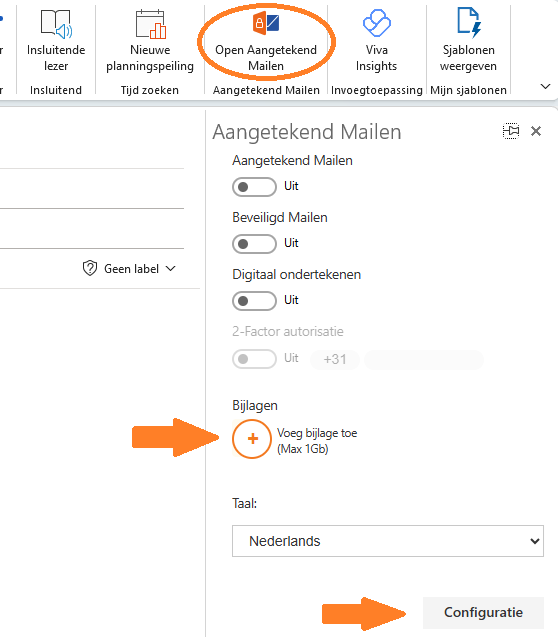Close the Aangetekend Mailen side panel
The image size is (558, 637).
click(x=536, y=131)
